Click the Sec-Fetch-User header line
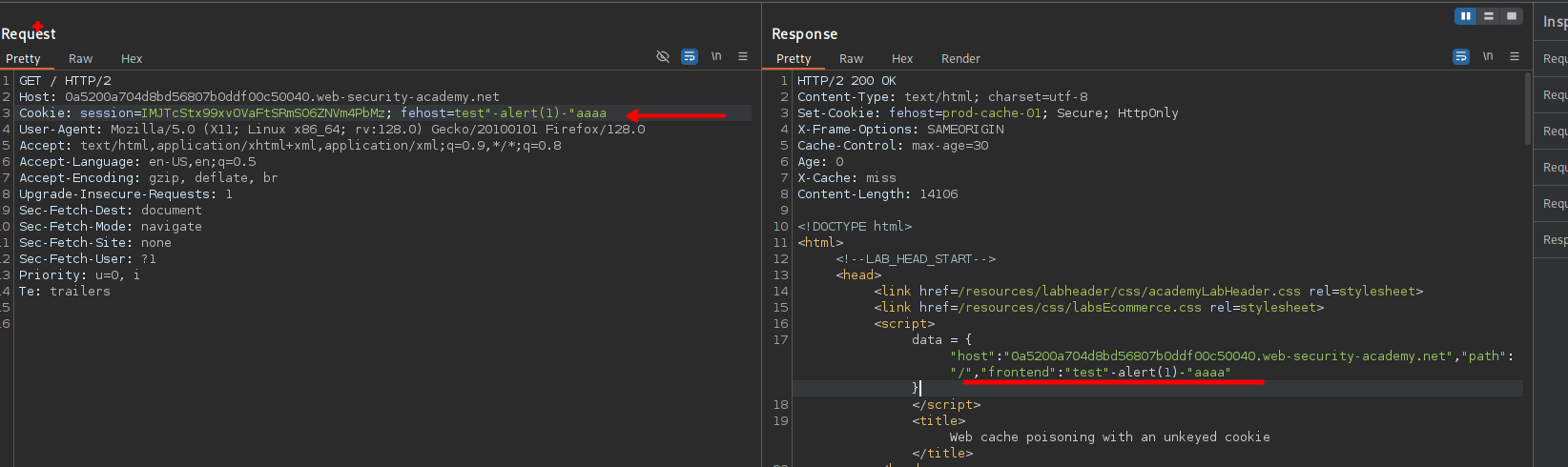1568x467 pixels. (x=88, y=259)
